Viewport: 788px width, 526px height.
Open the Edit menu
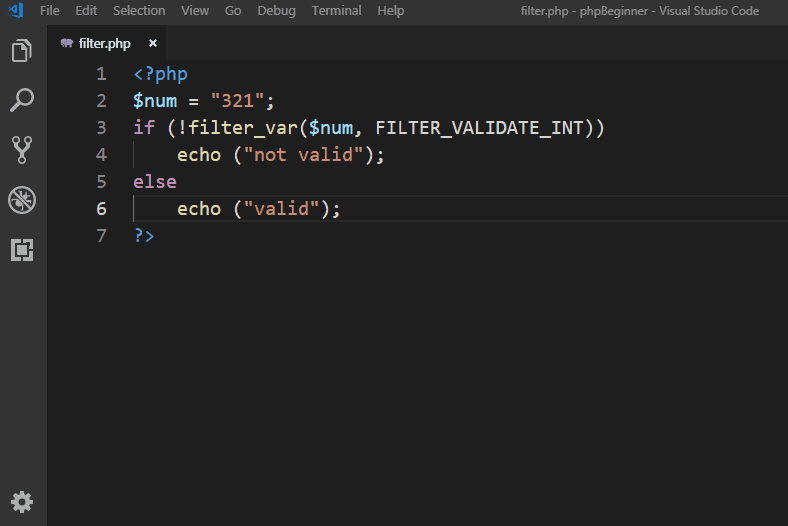pos(86,11)
